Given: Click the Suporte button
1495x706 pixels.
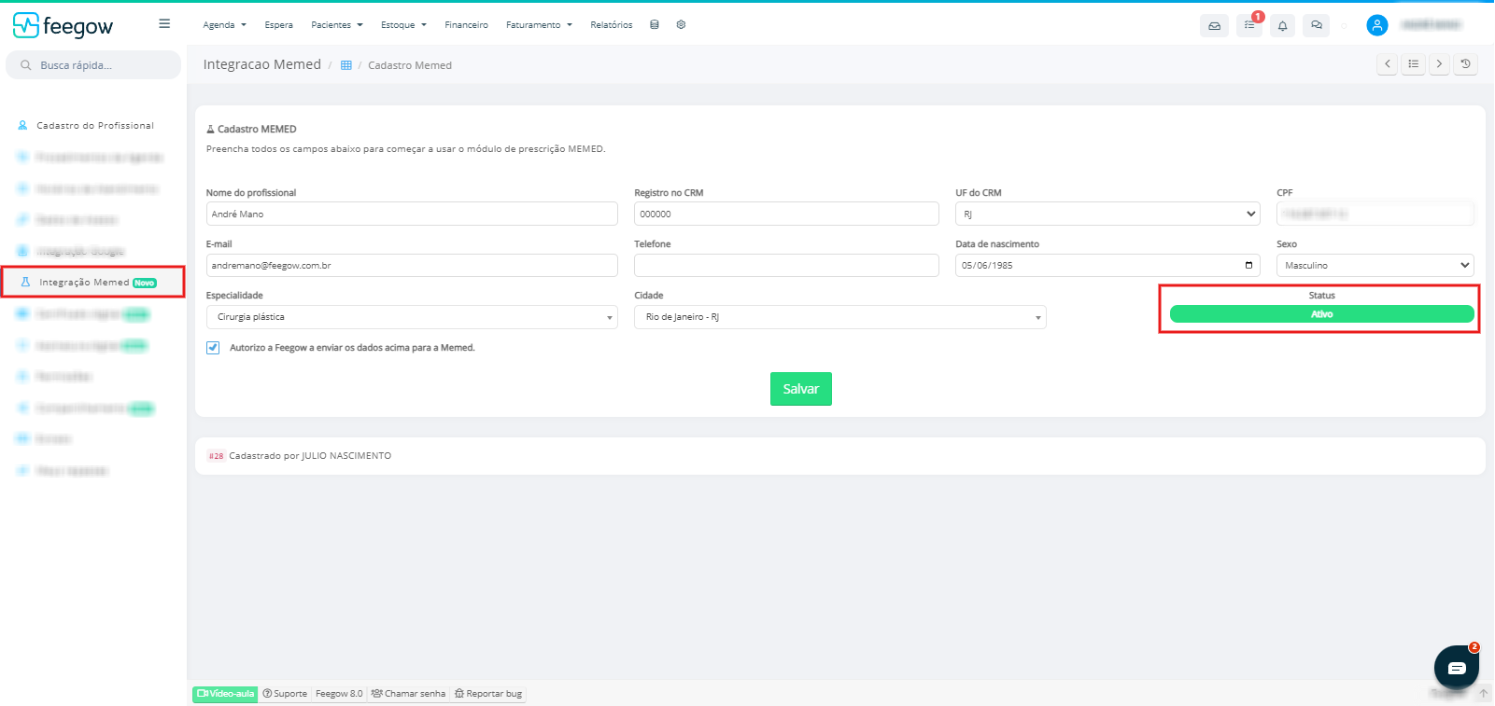Looking at the screenshot, I should pyautogui.click(x=285, y=693).
